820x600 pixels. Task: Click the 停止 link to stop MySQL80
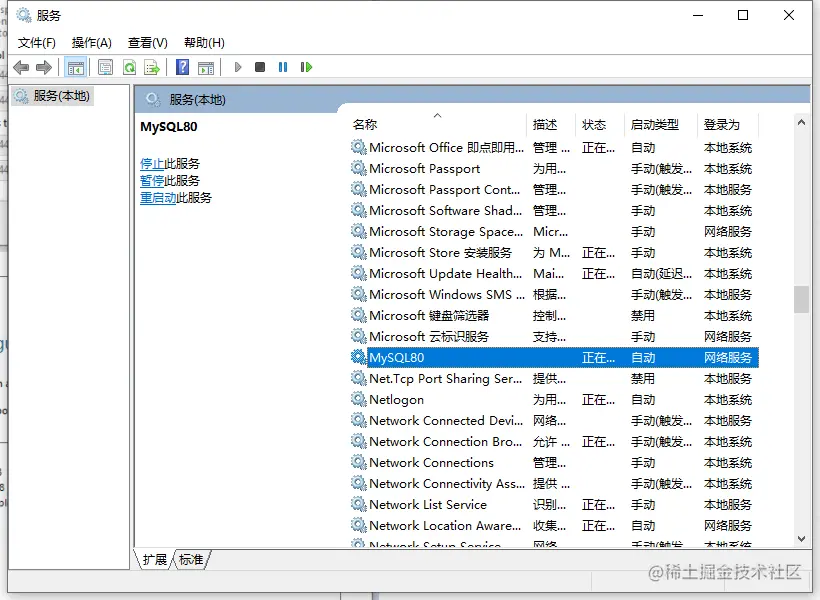(x=152, y=164)
